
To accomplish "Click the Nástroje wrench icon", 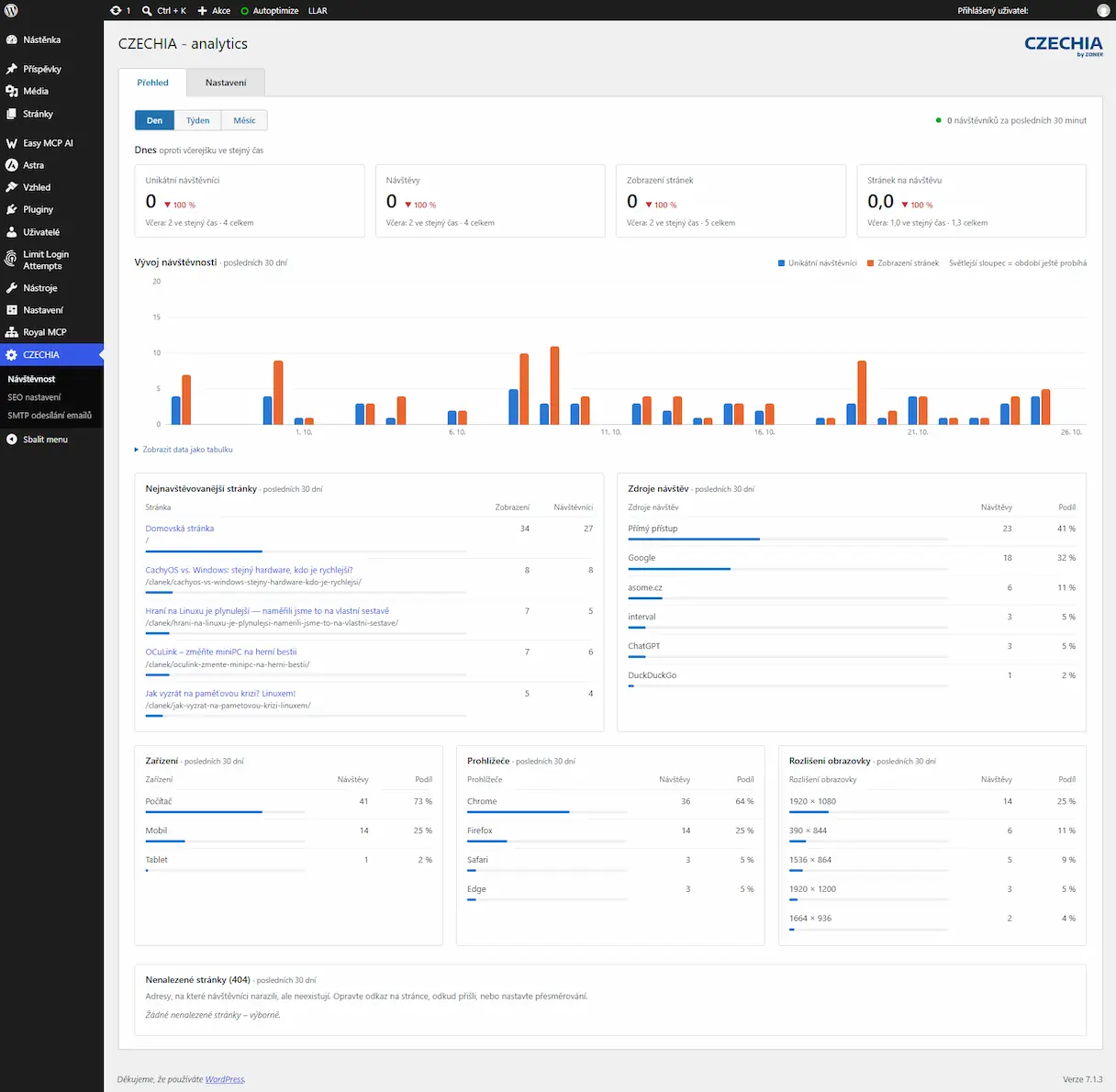I will point(12,288).
